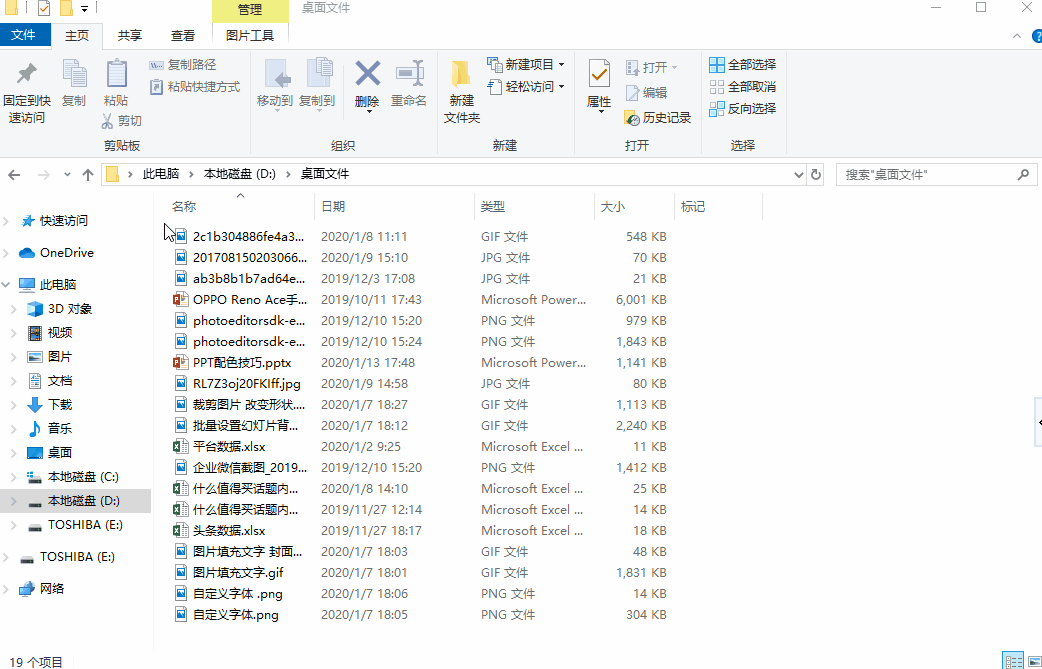Image resolution: width=1042 pixels, height=669 pixels.
Task: Open the 文件 menu tab
Action: 24,35
